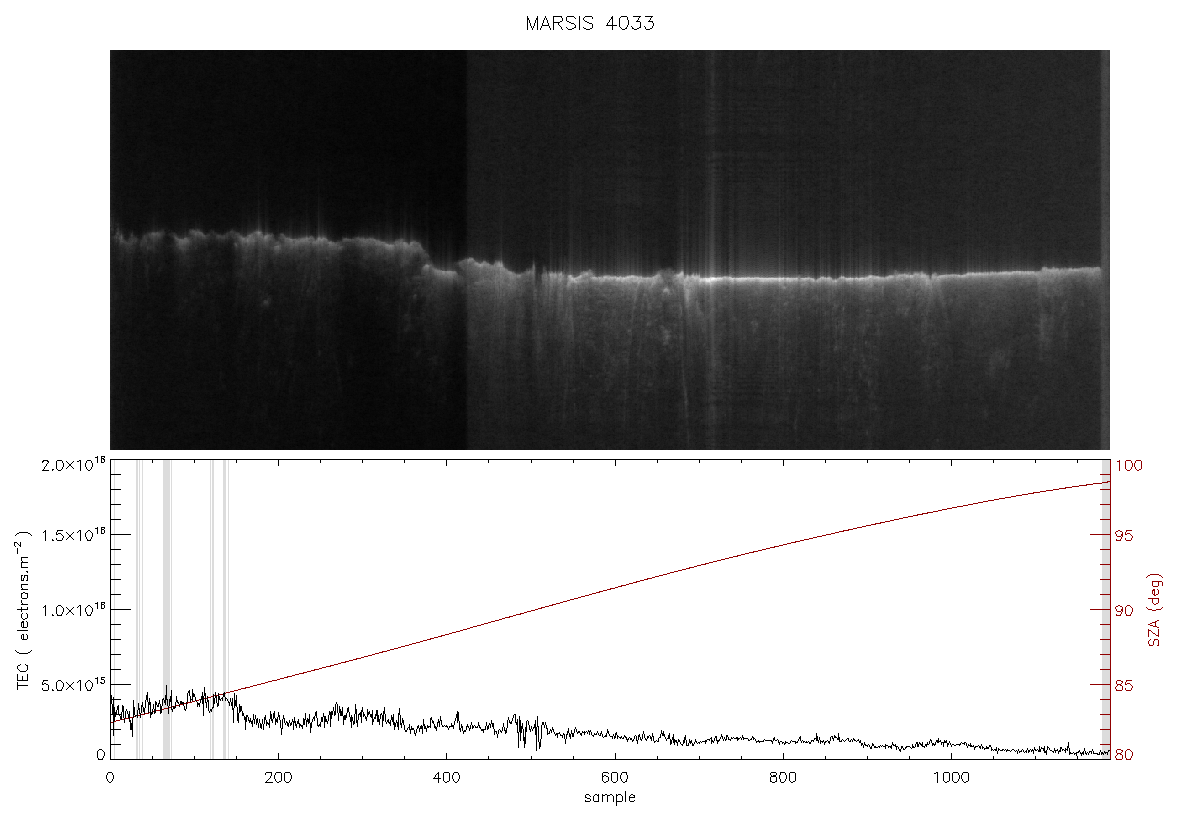
Task: Click the MARSIS 4033 plot title
Action: [589, 23]
